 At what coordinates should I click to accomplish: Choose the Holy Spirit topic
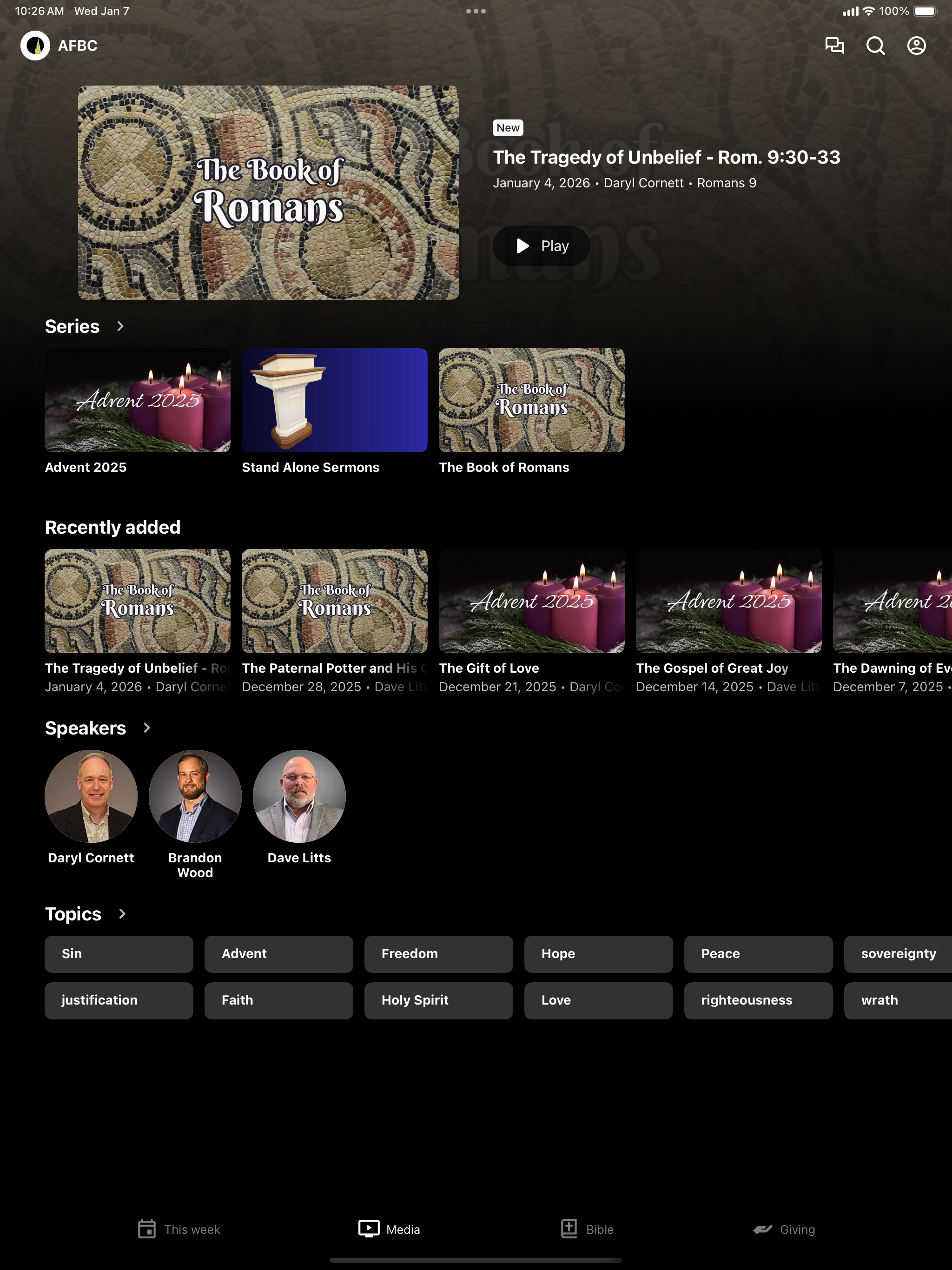coord(439,1001)
